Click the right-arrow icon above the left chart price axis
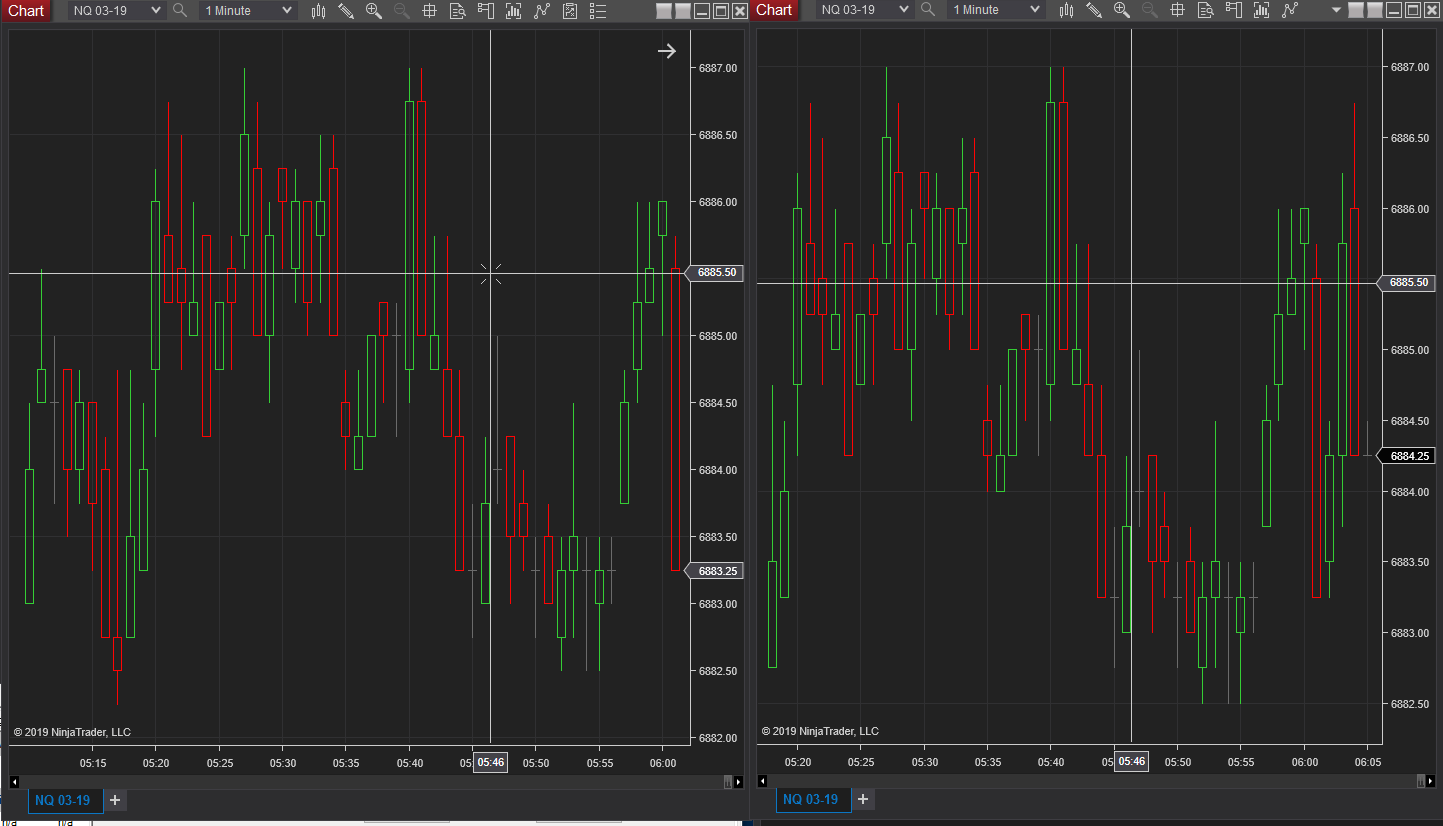This screenshot has width=1443, height=826. point(667,51)
